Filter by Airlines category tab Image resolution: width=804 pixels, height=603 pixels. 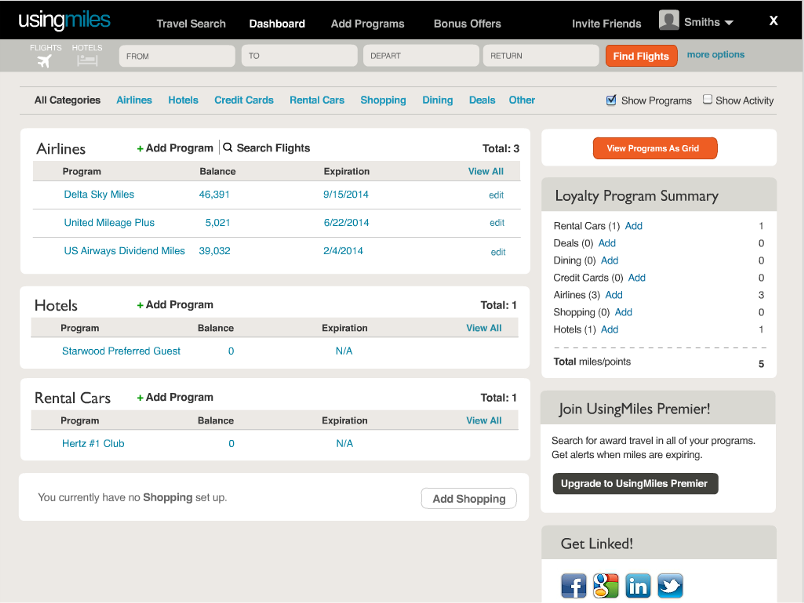click(134, 100)
